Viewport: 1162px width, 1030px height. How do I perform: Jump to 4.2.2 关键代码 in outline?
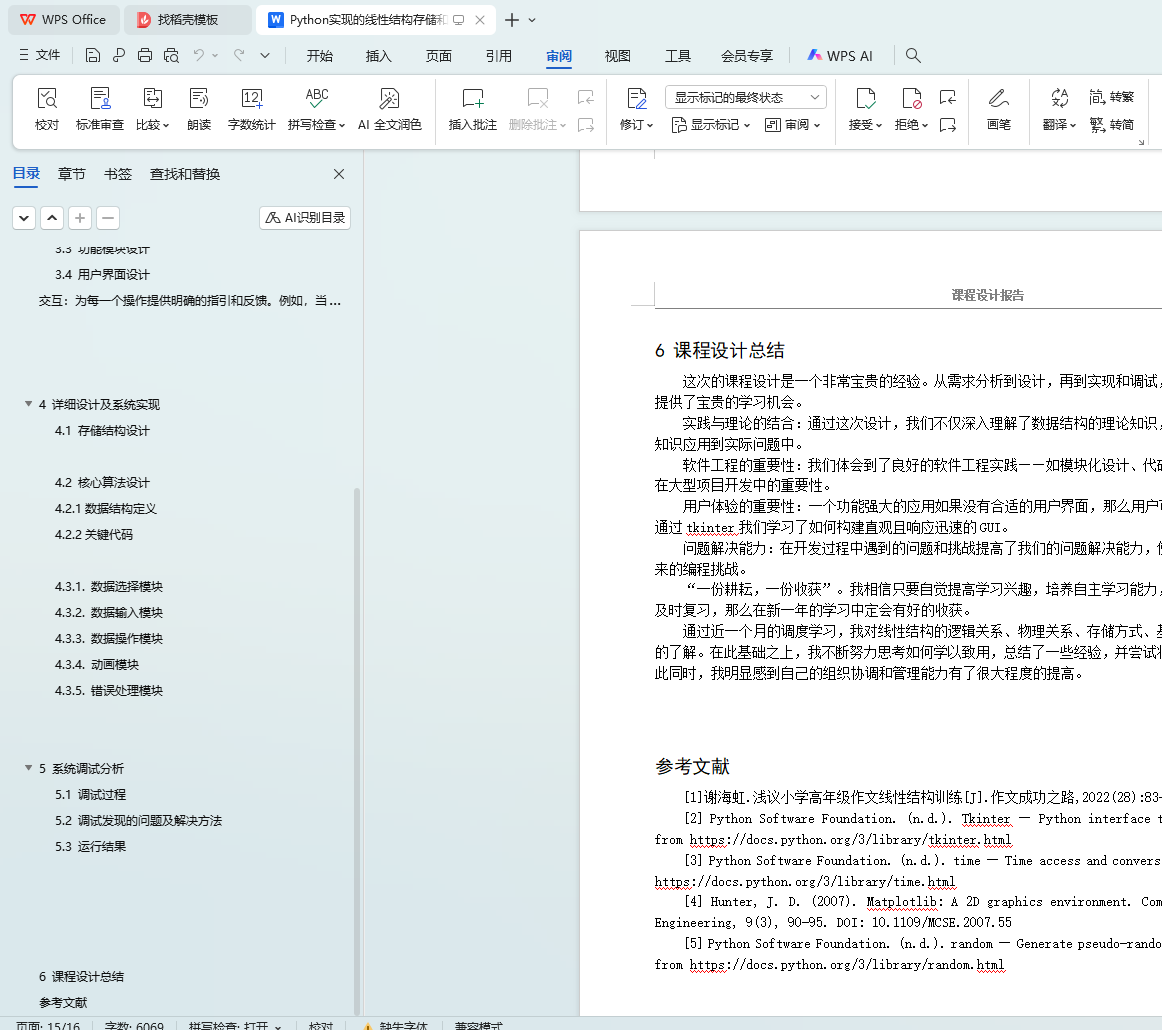94,534
